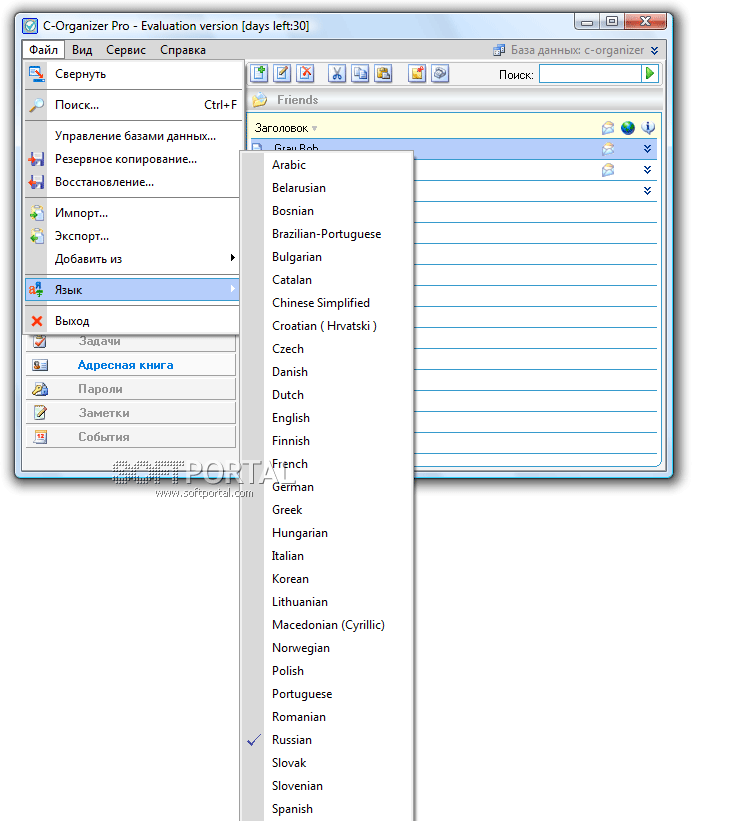The image size is (752, 821).
Task: Open the Заметки section
Action: [x=131, y=413]
